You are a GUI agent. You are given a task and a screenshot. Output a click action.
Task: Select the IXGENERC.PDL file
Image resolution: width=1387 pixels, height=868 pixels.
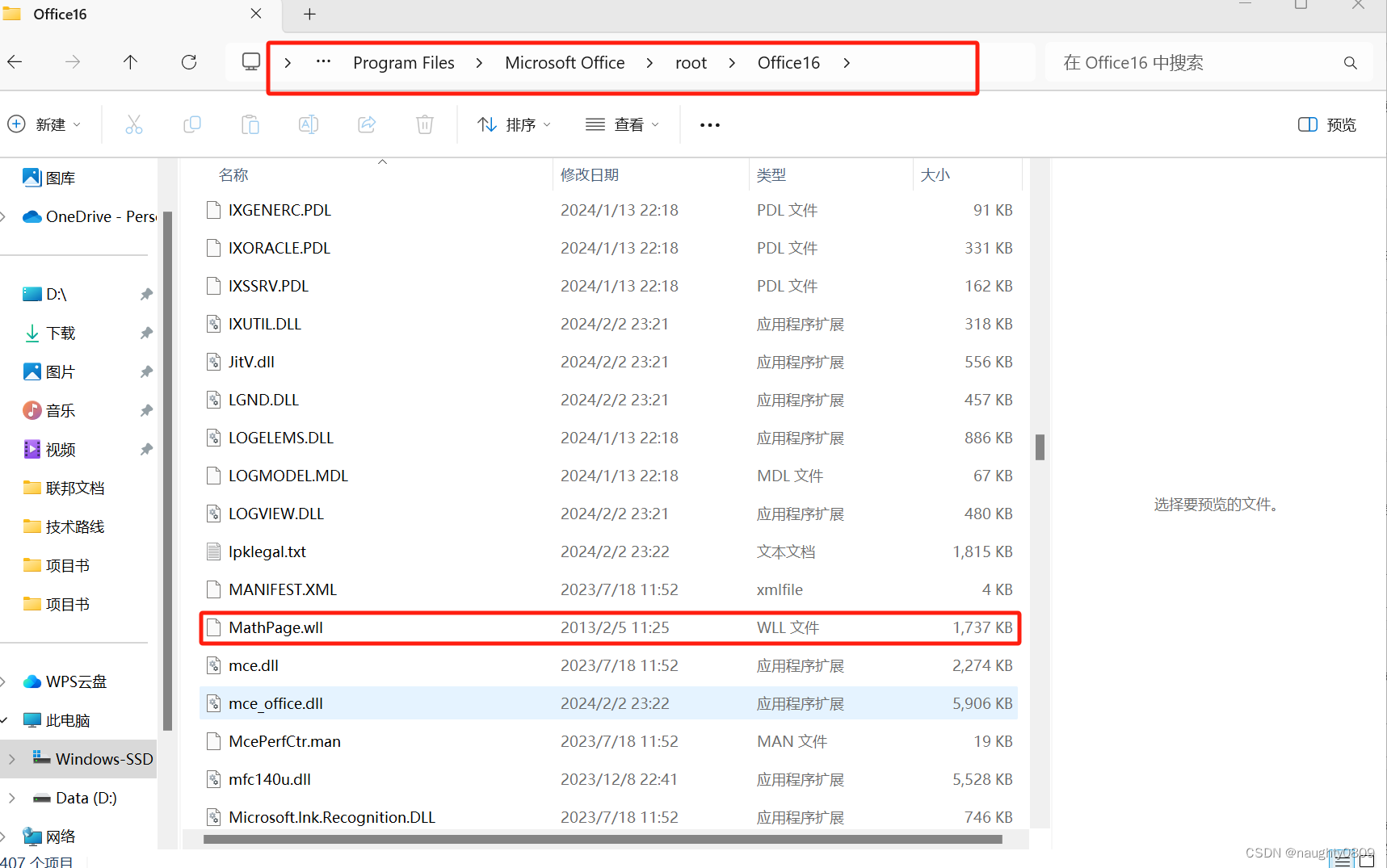[x=608, y=210]
